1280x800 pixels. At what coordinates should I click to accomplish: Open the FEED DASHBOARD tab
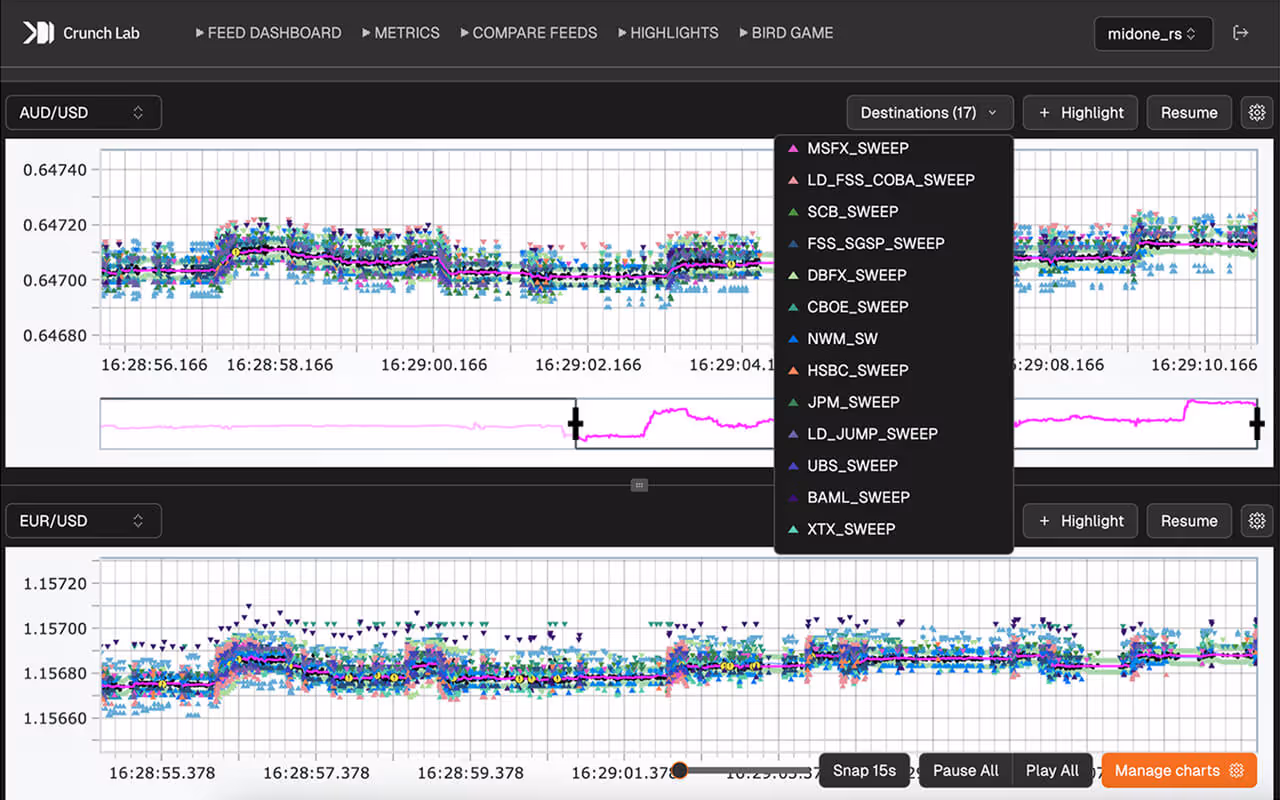click(x=267, y=33)
